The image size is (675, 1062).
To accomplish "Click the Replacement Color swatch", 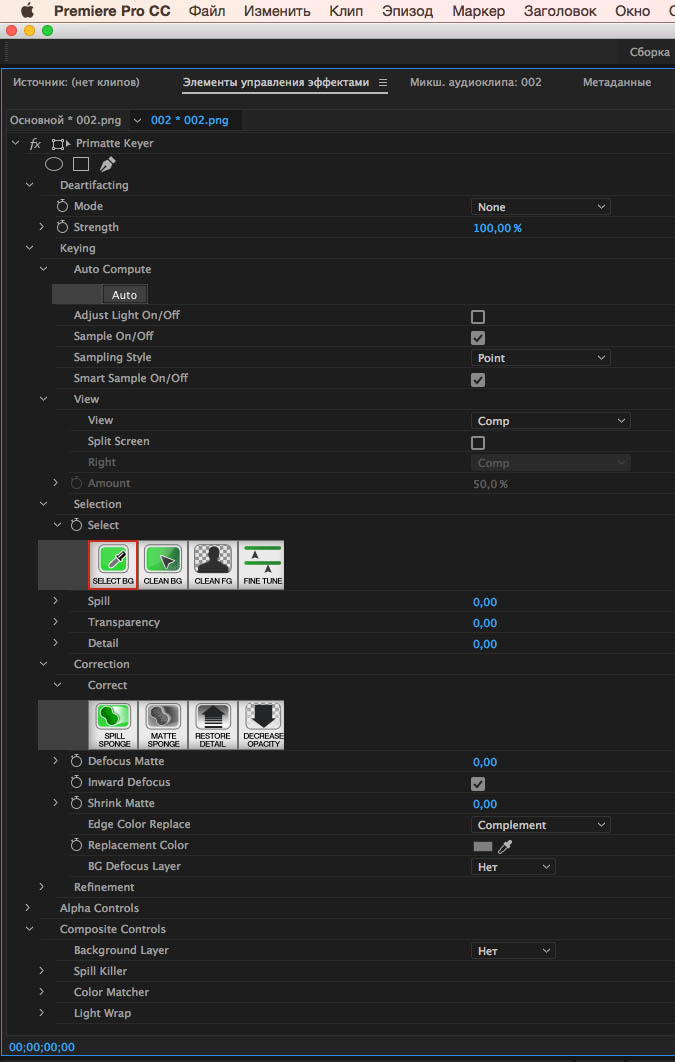I will [x=482, y=846].
